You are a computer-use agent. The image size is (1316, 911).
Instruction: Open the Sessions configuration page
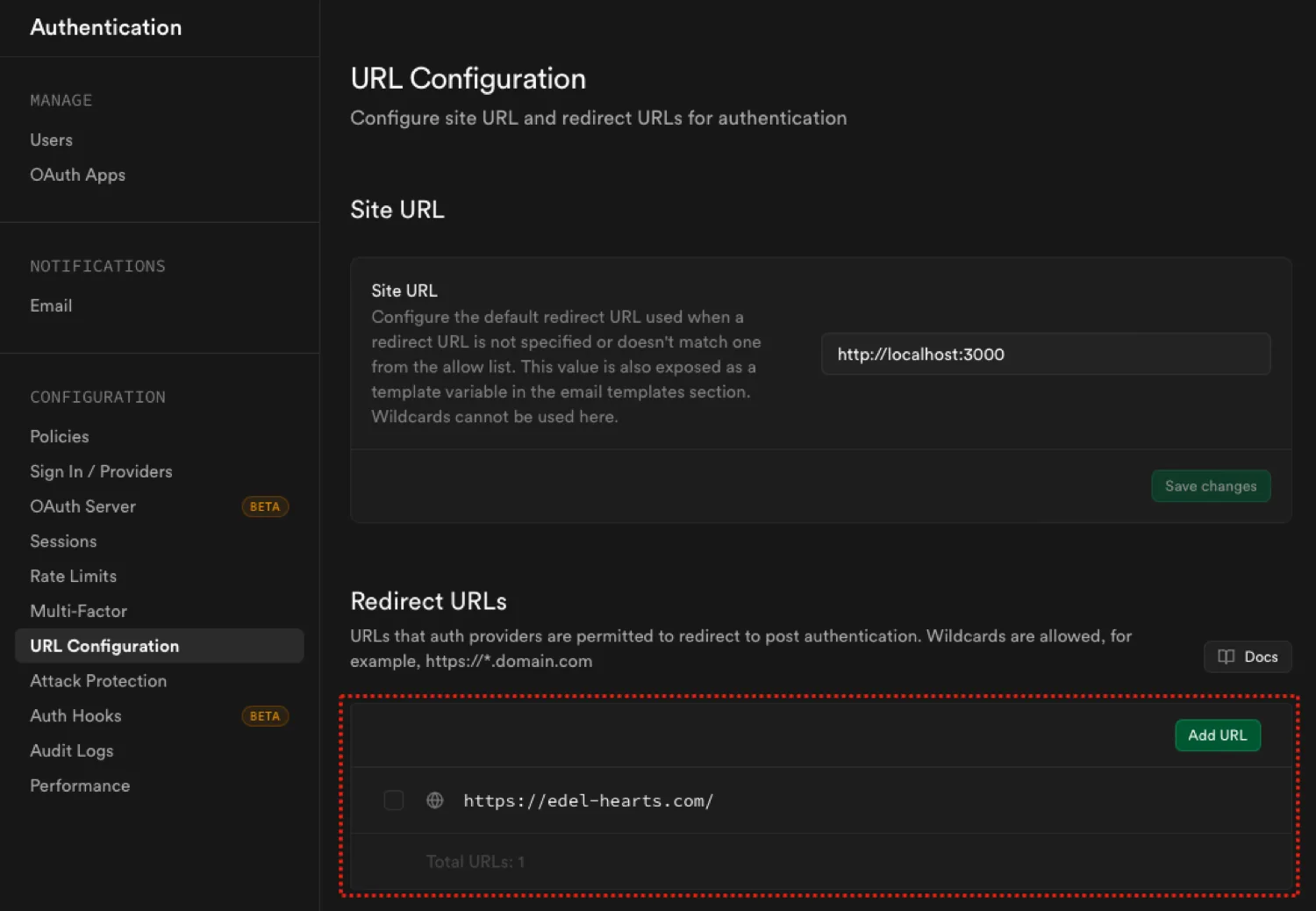[62, 542]
